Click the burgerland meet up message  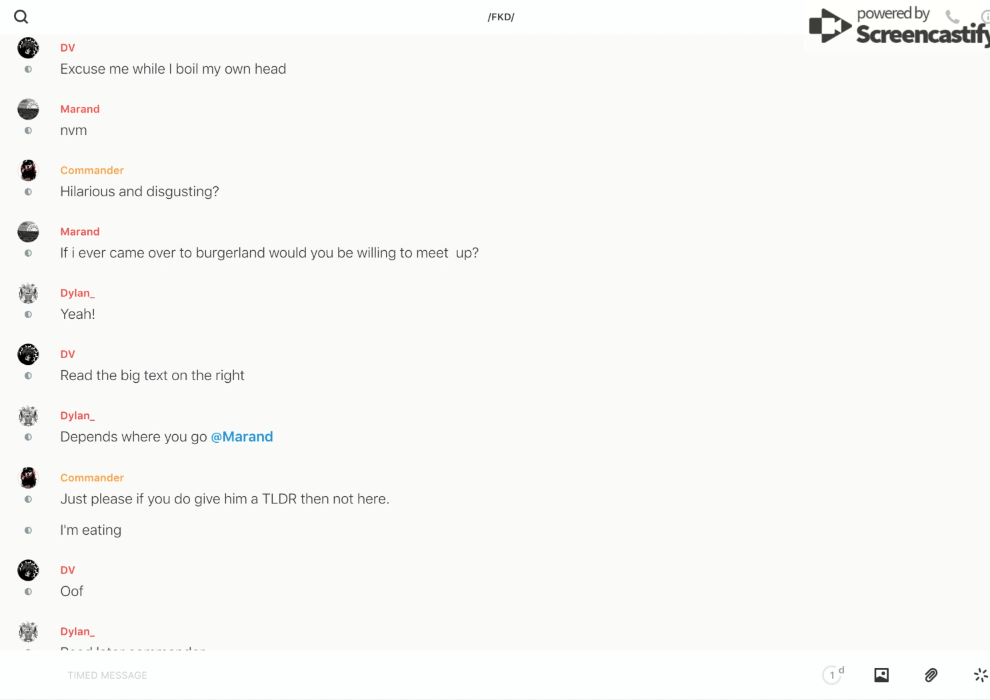(269, 253)
